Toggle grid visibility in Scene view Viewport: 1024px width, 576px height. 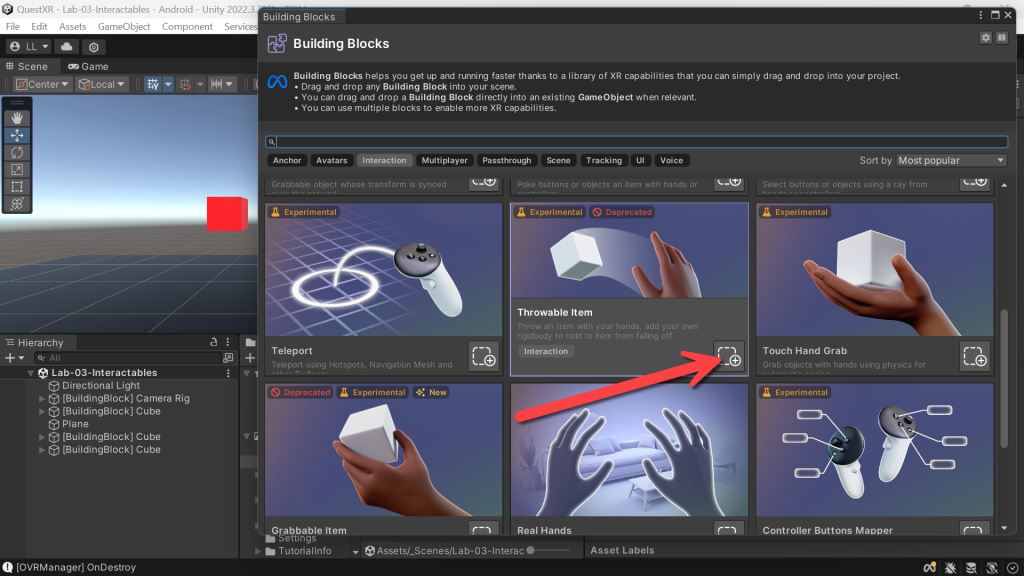pos(153,84)
